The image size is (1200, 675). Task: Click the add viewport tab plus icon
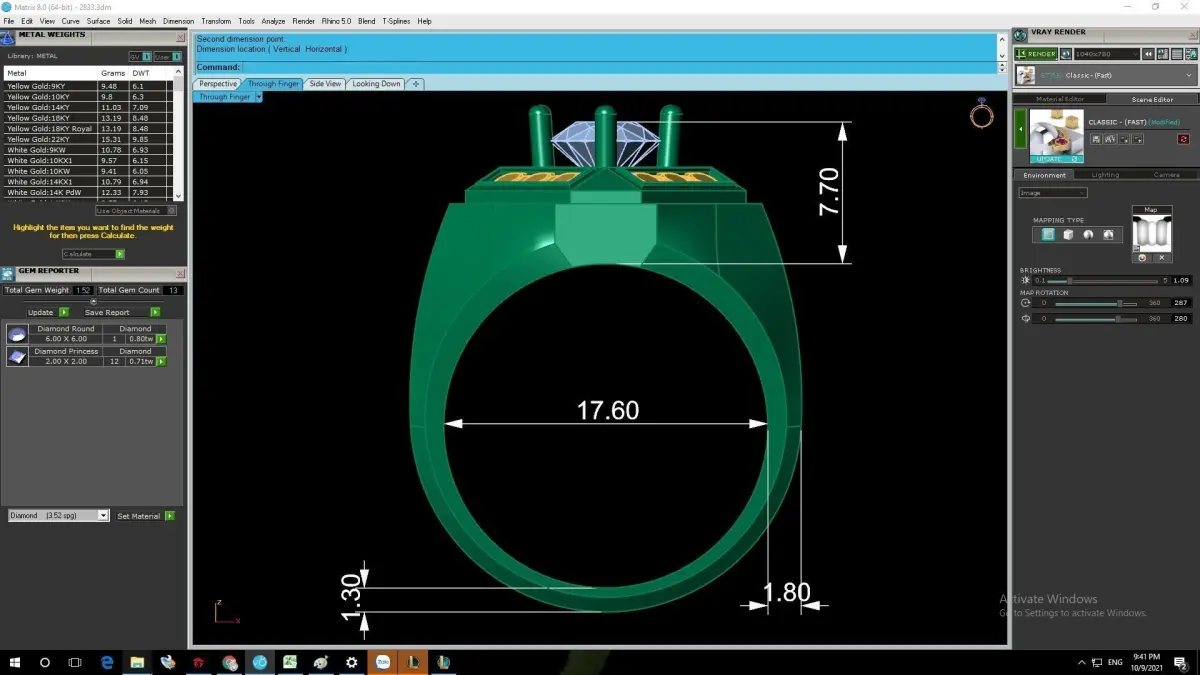click(416, 84)
